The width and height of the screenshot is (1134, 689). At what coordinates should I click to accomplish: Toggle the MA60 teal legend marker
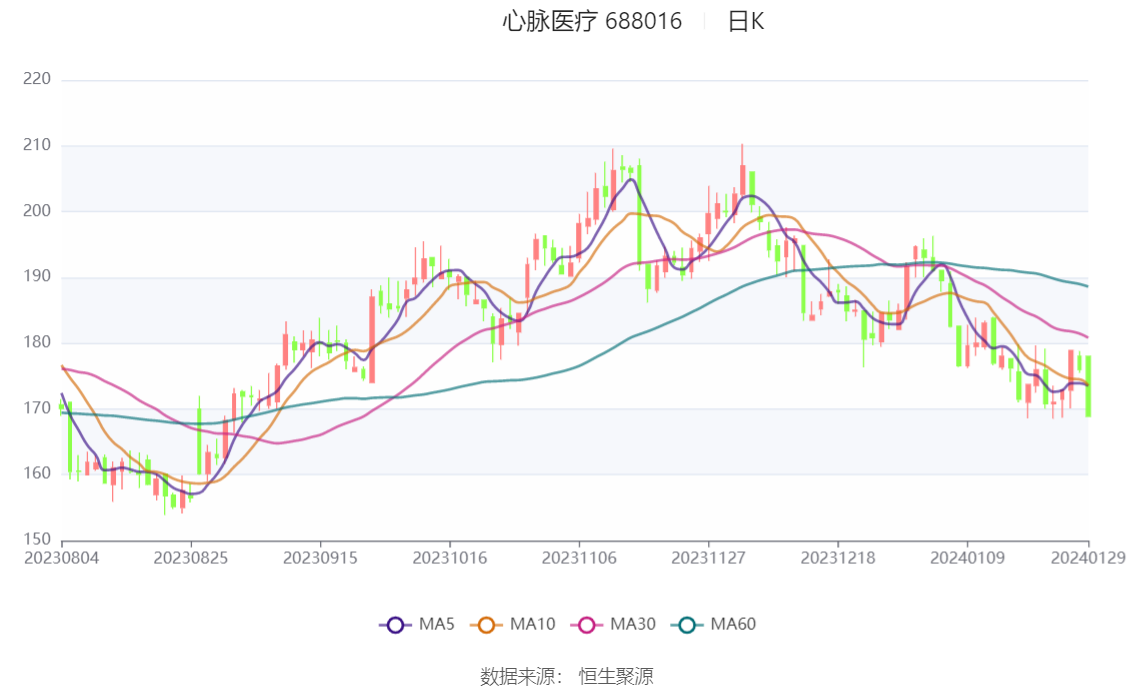coord(687,625)
